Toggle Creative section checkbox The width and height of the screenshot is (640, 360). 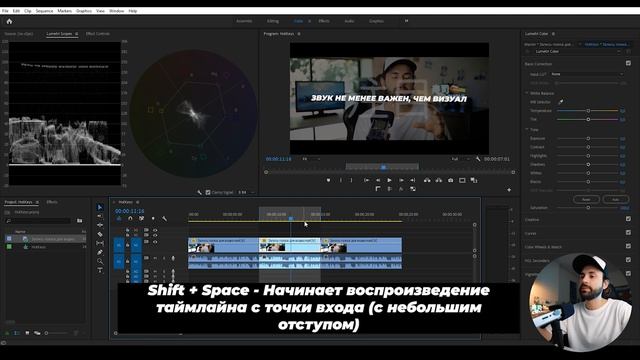628,219
